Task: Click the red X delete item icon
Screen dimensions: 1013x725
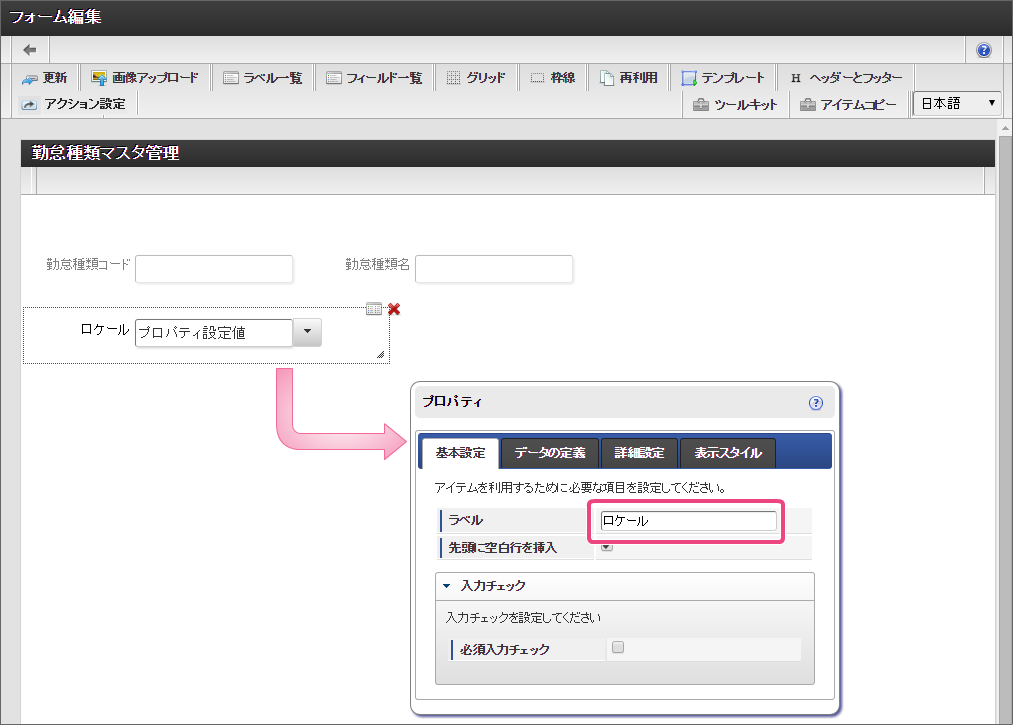Action: tap(394, 309)
